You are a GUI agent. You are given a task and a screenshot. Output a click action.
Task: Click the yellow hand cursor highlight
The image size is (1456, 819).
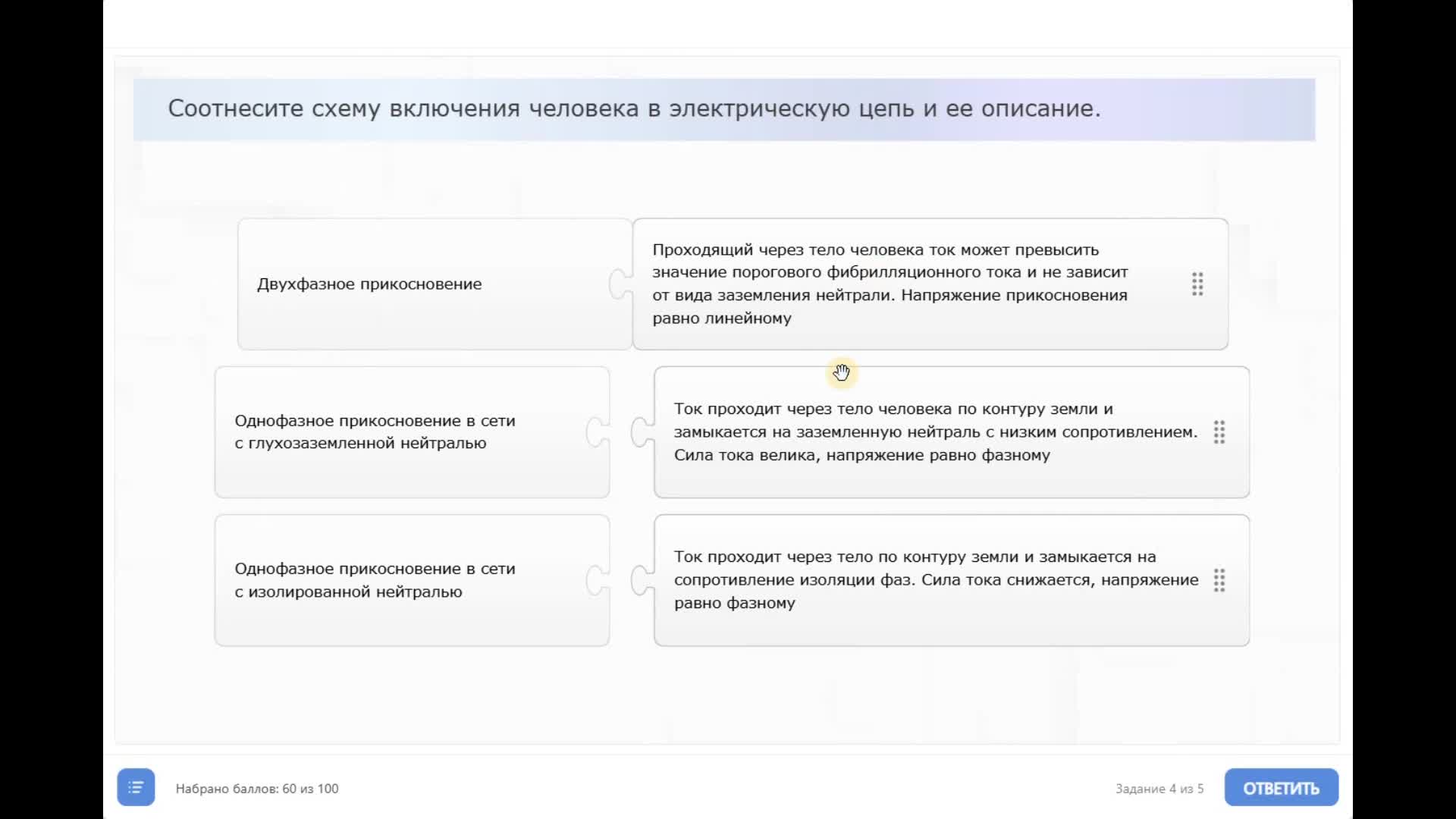(842, 372)
